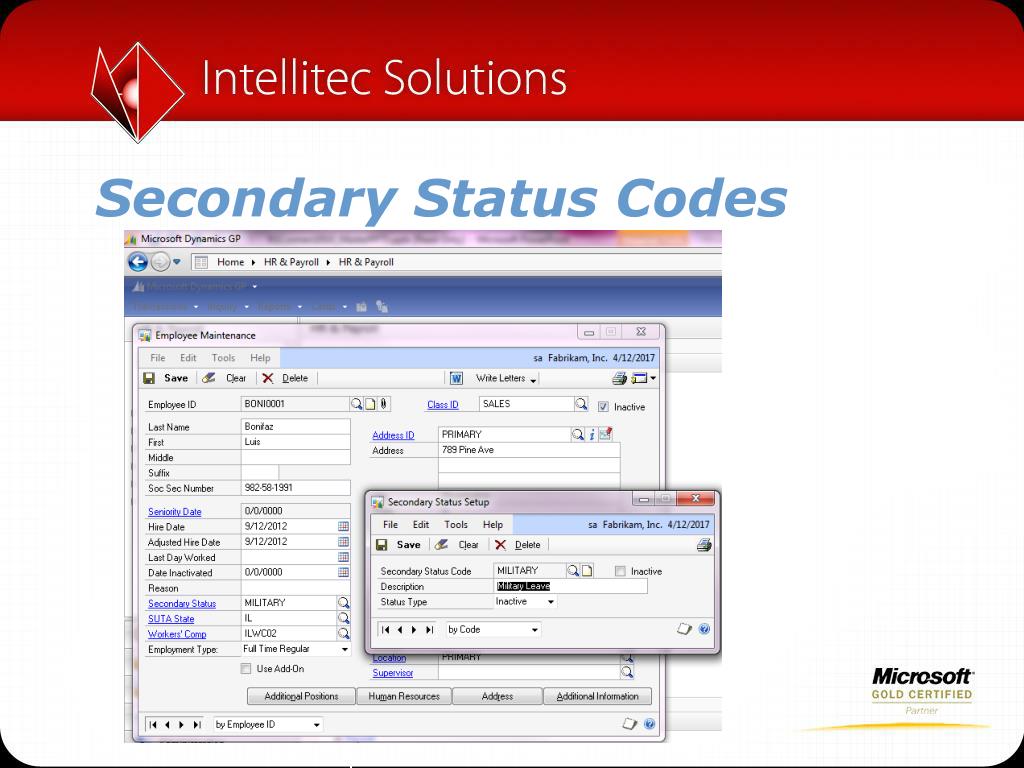Toggle the Inactive checkbox in Employee Maintenance
The width and height of the screenshot is (1024, 768).
(x=603, y=407)
